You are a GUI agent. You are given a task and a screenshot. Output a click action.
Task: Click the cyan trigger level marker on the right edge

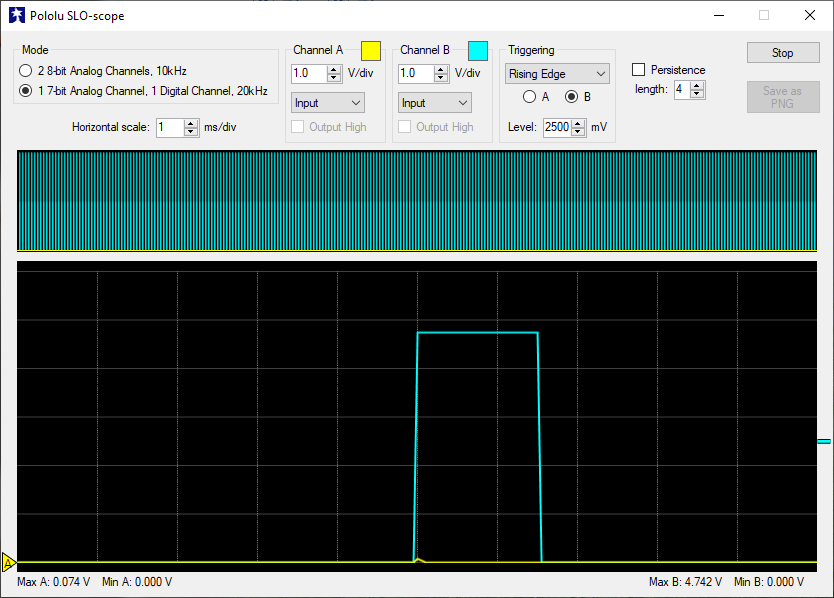click(824, 441)
